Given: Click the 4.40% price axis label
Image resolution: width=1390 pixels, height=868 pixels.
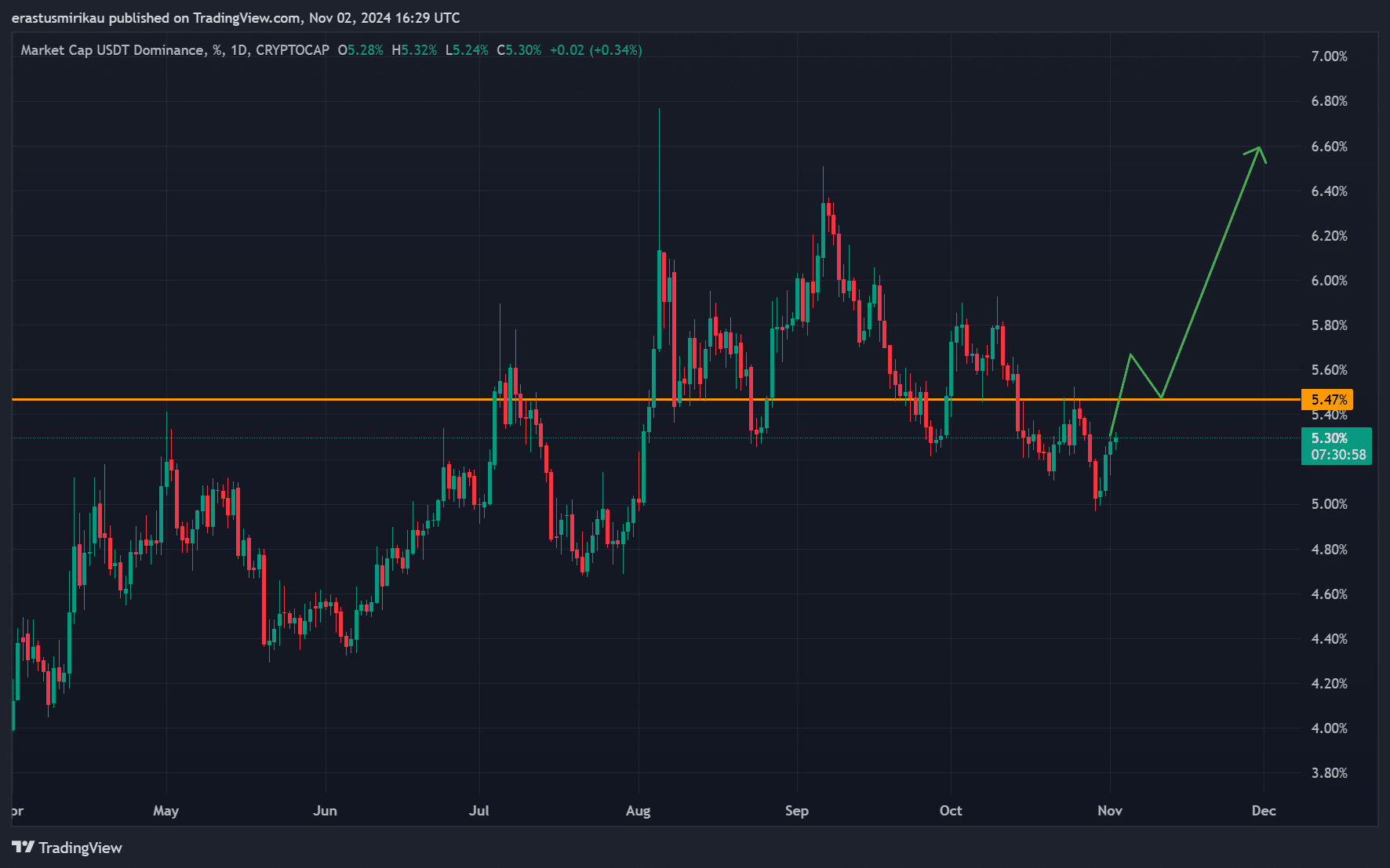Looking at the screenshot, I should click(1329, 639).
